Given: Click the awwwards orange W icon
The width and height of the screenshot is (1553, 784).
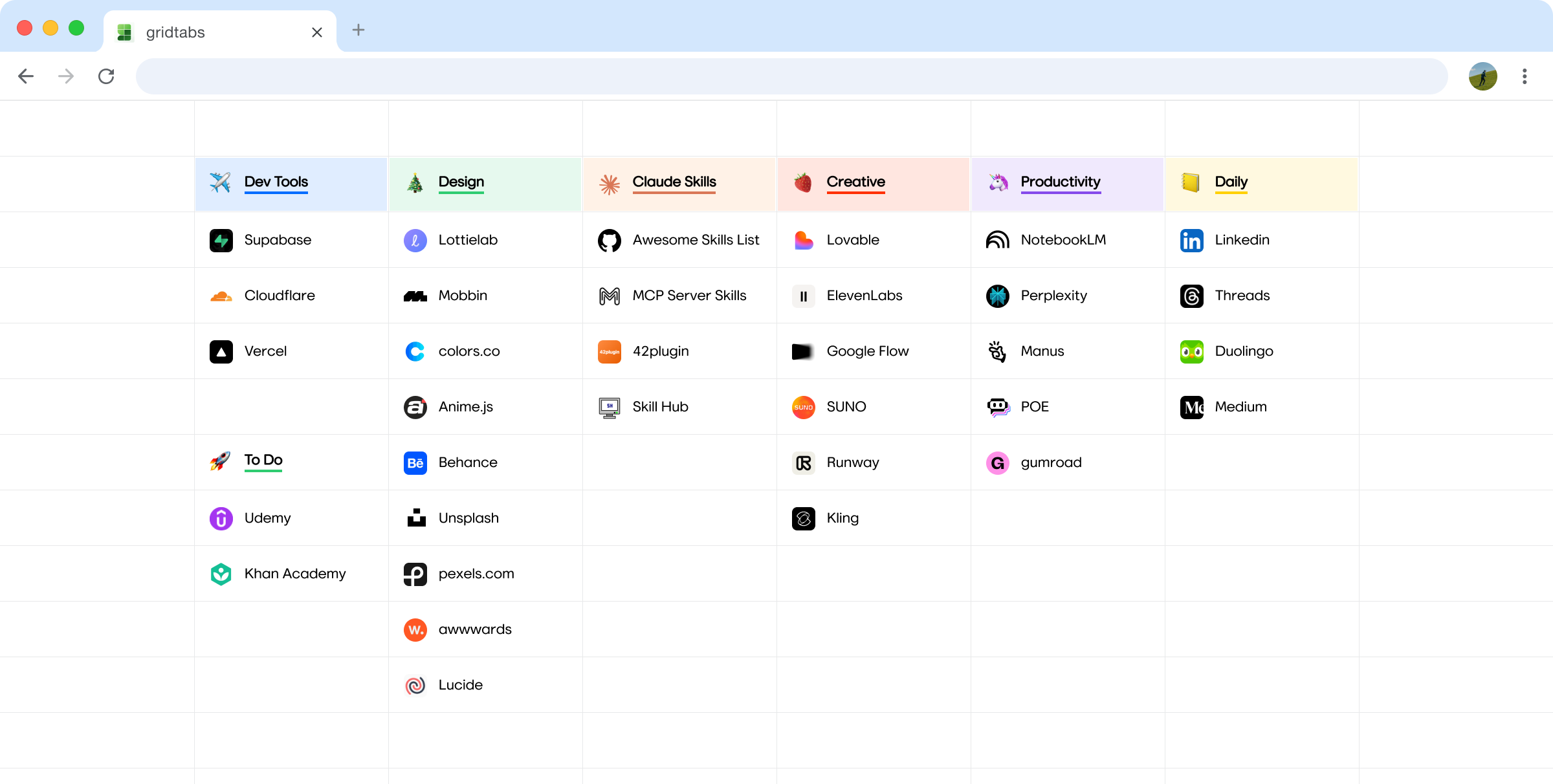Looking at the screenshot, I should pos(415,630).
